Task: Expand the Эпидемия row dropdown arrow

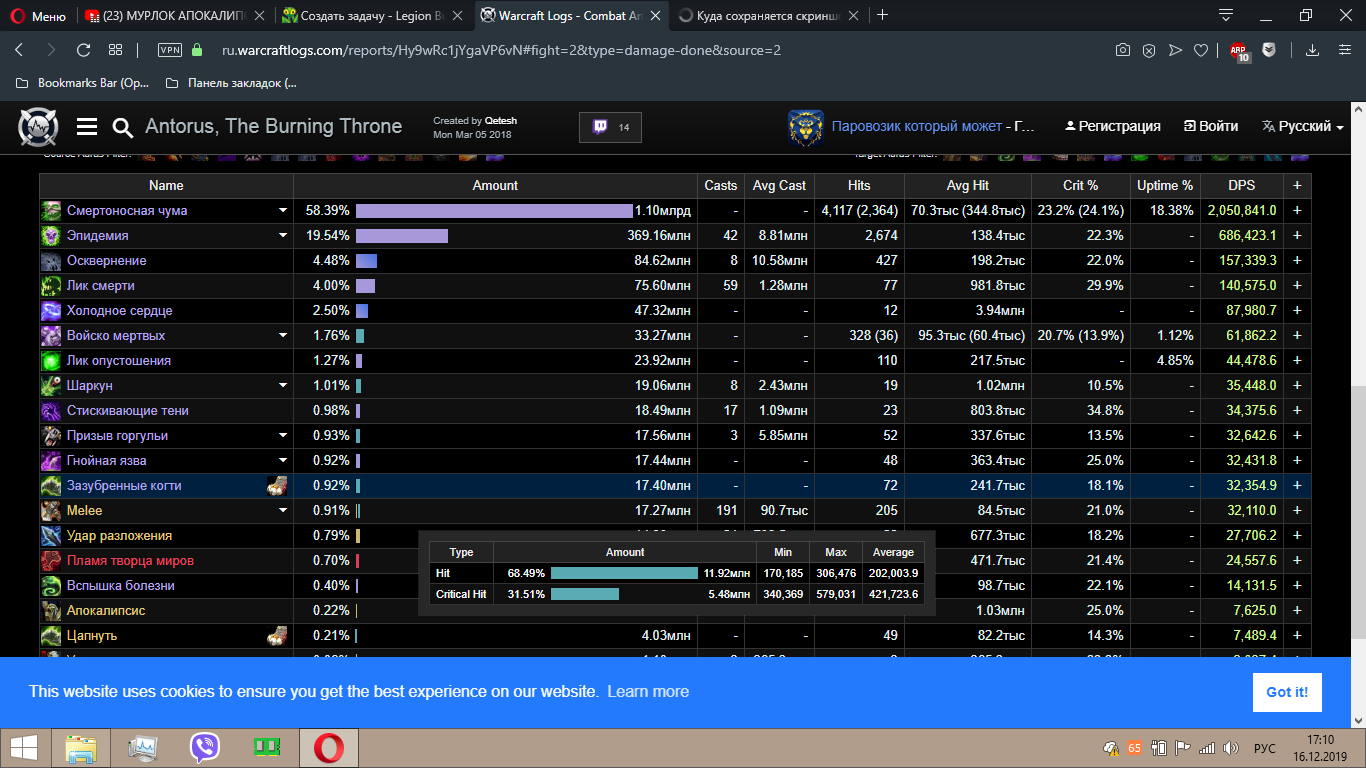Action: click(283, 236)
